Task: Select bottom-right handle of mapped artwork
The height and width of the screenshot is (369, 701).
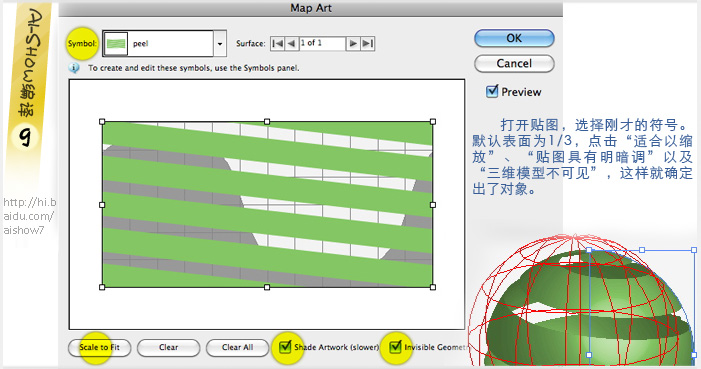Action: [433, 287]
